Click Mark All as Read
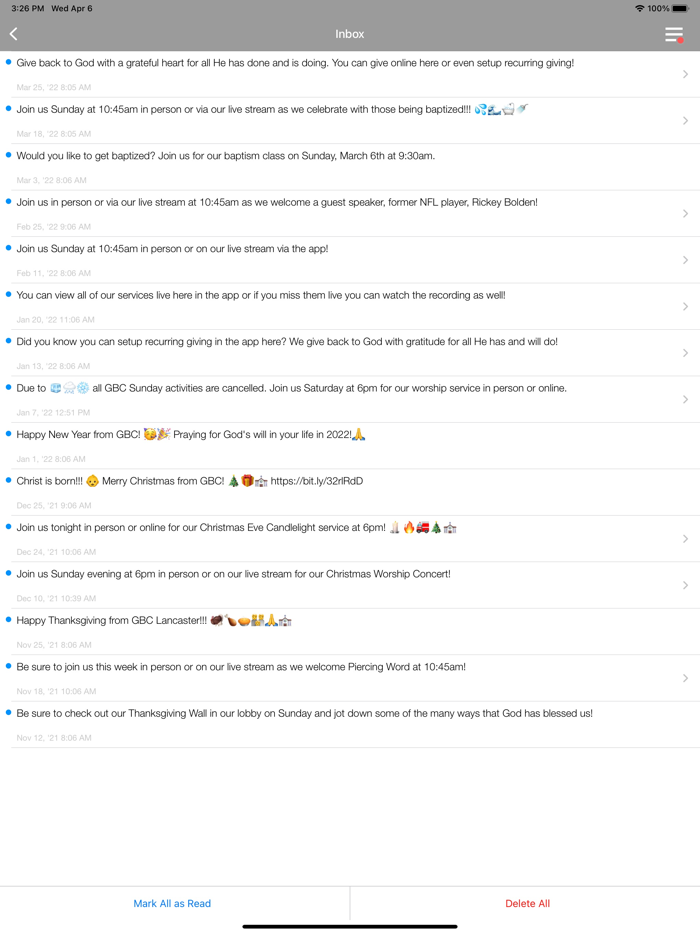 (x=172, y=903)
